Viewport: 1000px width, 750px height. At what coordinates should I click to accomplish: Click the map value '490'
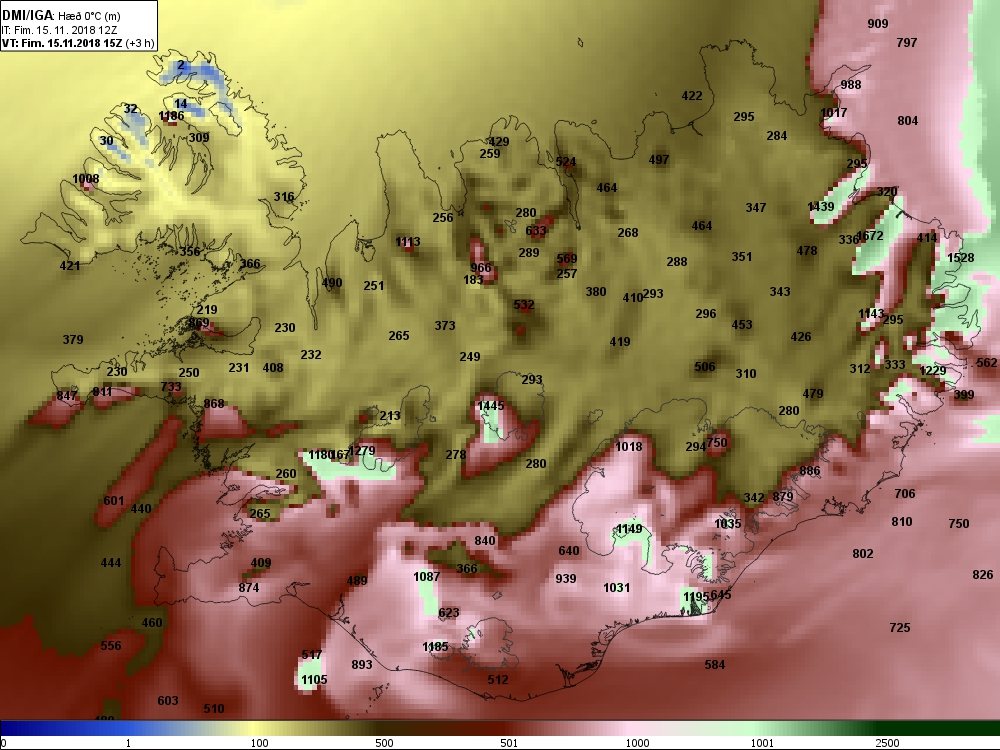tap(332, 283)
